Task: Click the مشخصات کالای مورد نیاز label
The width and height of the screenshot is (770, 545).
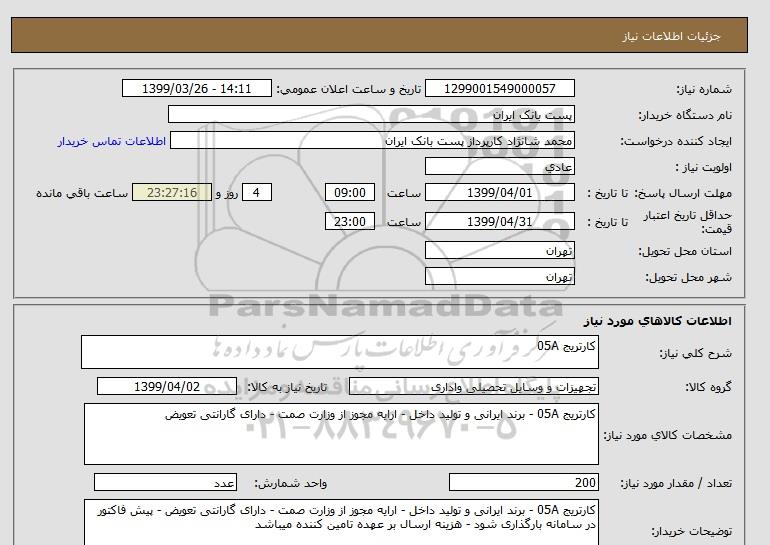Action: pyautogui.click(x=668, y=435)
